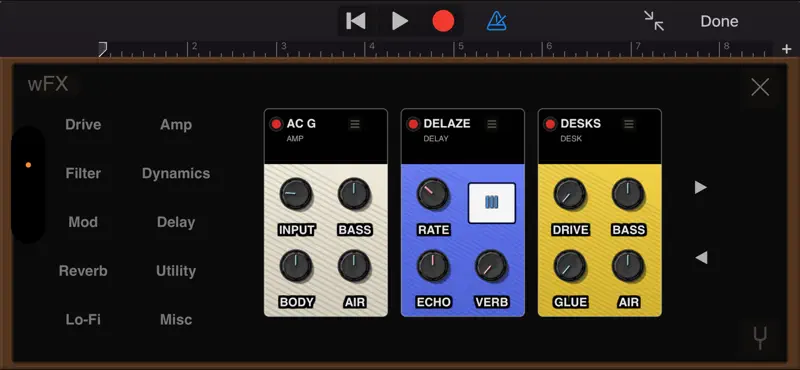The height and width of the screenshot is (370, 800).
Task: Toggle the blue metronome icon
Action: [x=496, y=21]
